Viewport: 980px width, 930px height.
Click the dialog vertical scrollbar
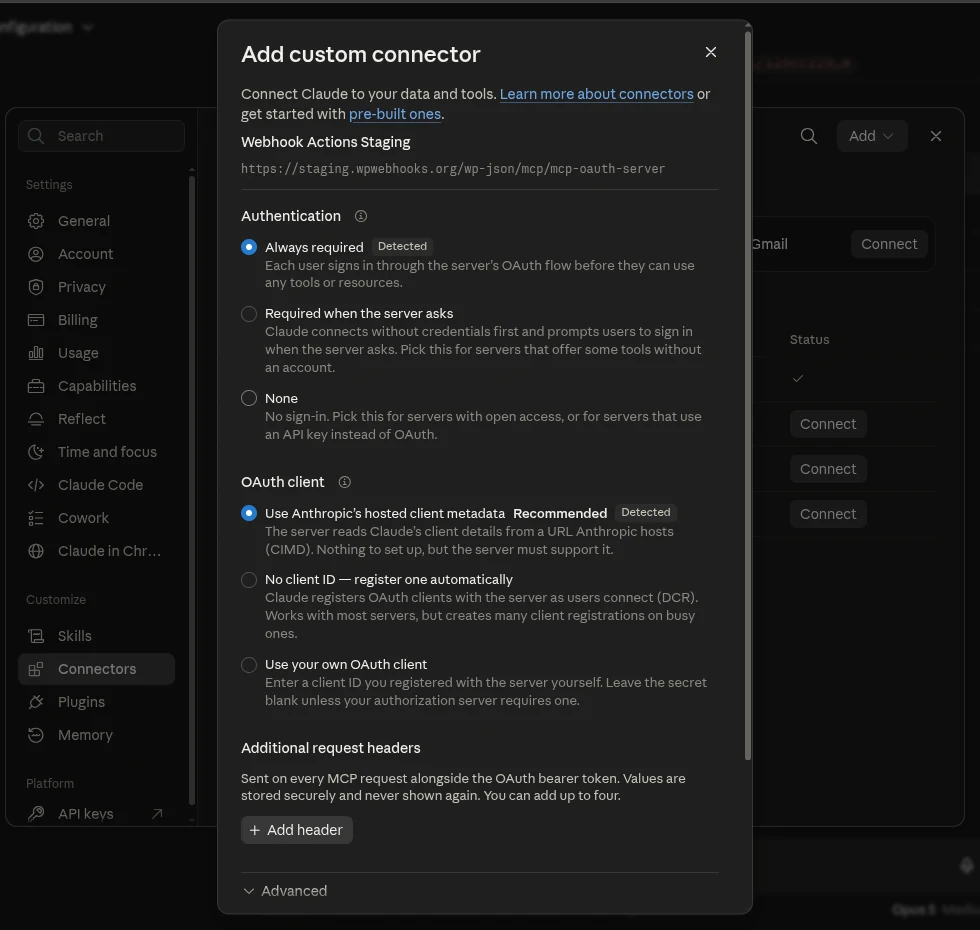click(x=748, y=396)
